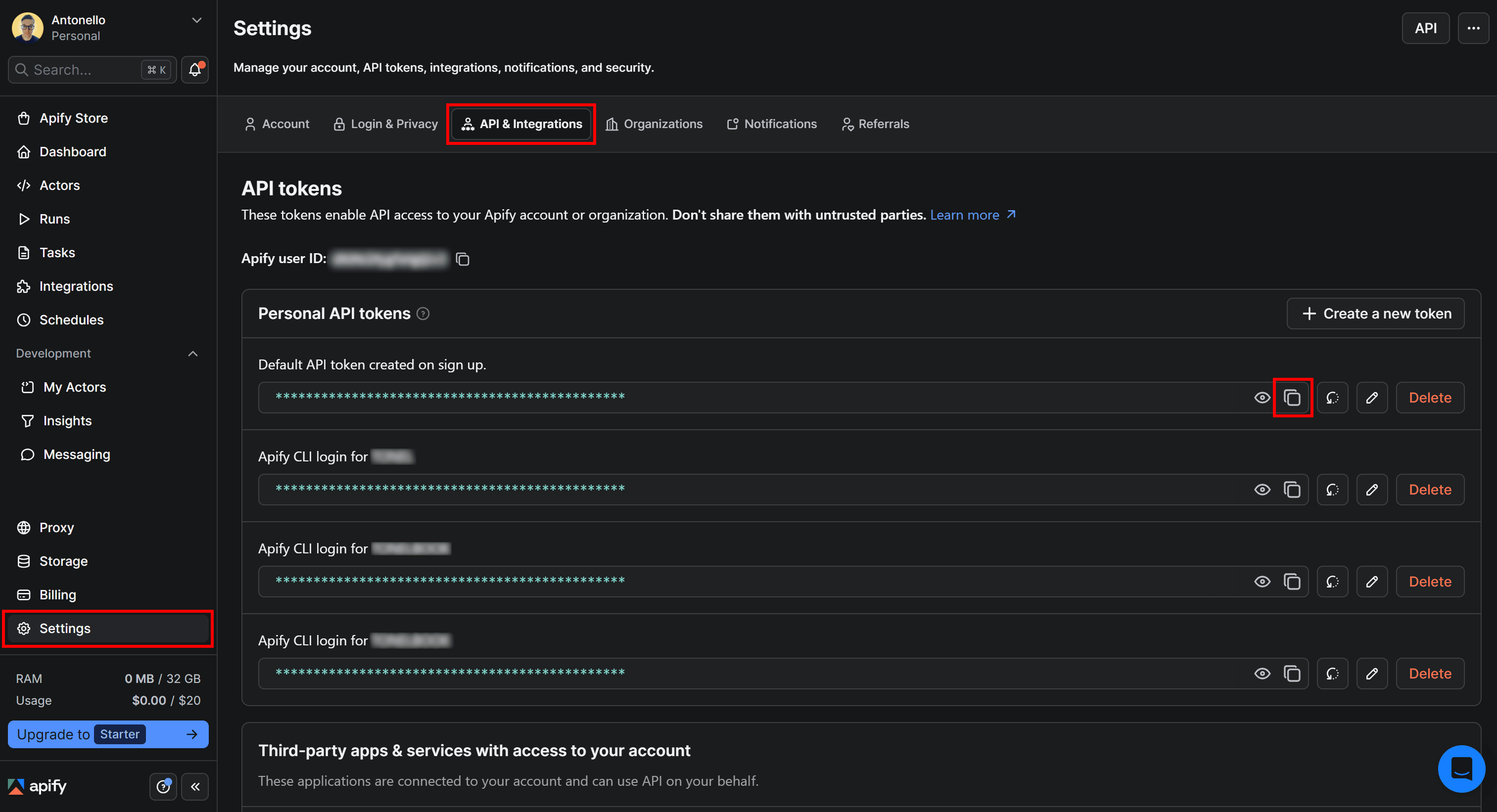Copy the first Apify CLI login token
1497x812 pixels.
pos(1292,490)
